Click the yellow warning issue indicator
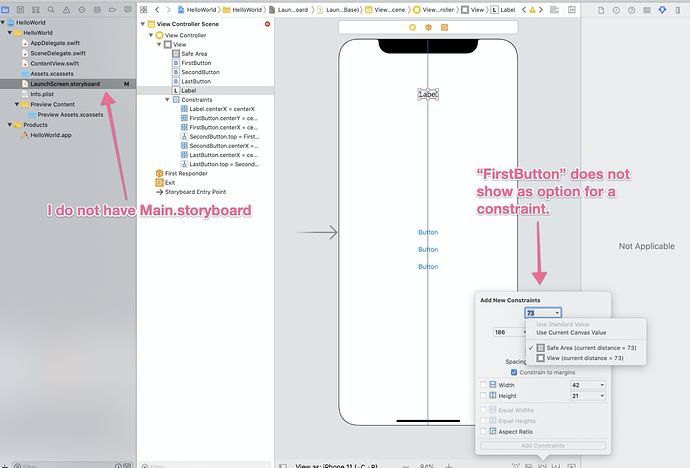The image size is (690, 468). click(532, 9)
